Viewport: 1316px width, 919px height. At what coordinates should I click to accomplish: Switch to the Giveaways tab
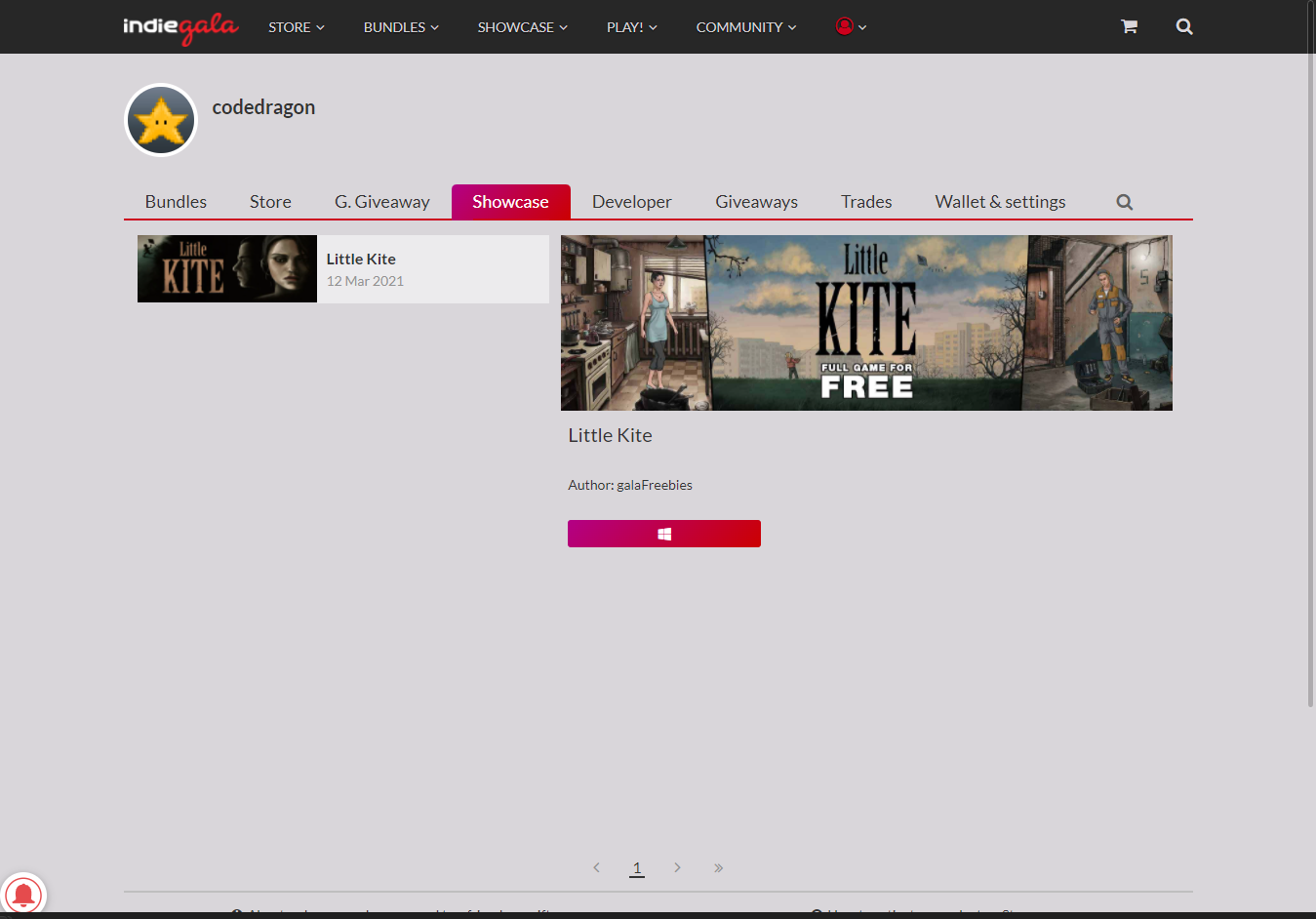(x=756, y=202)
